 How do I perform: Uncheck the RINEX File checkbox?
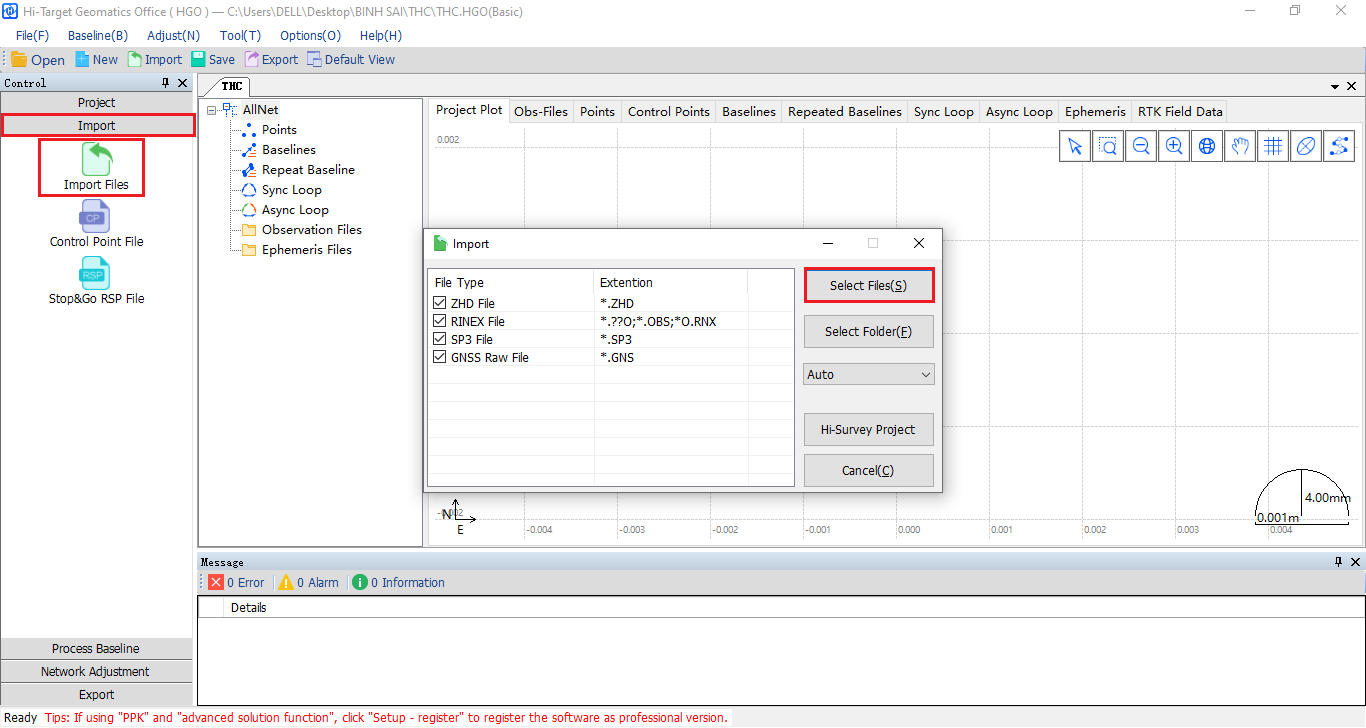[x=440, y=321]
